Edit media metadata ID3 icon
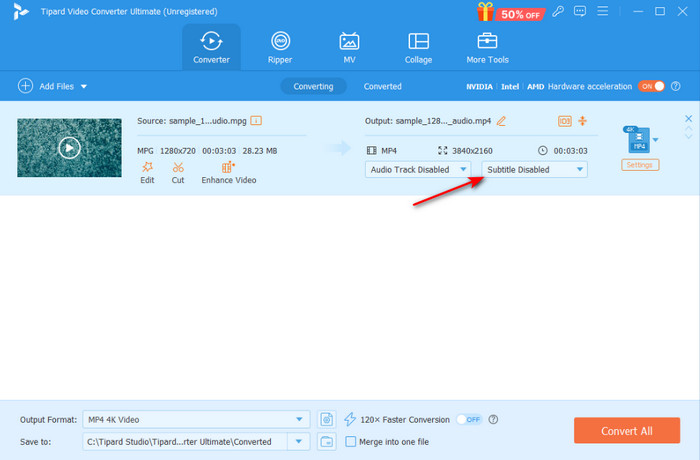 (x=565, y=121)
